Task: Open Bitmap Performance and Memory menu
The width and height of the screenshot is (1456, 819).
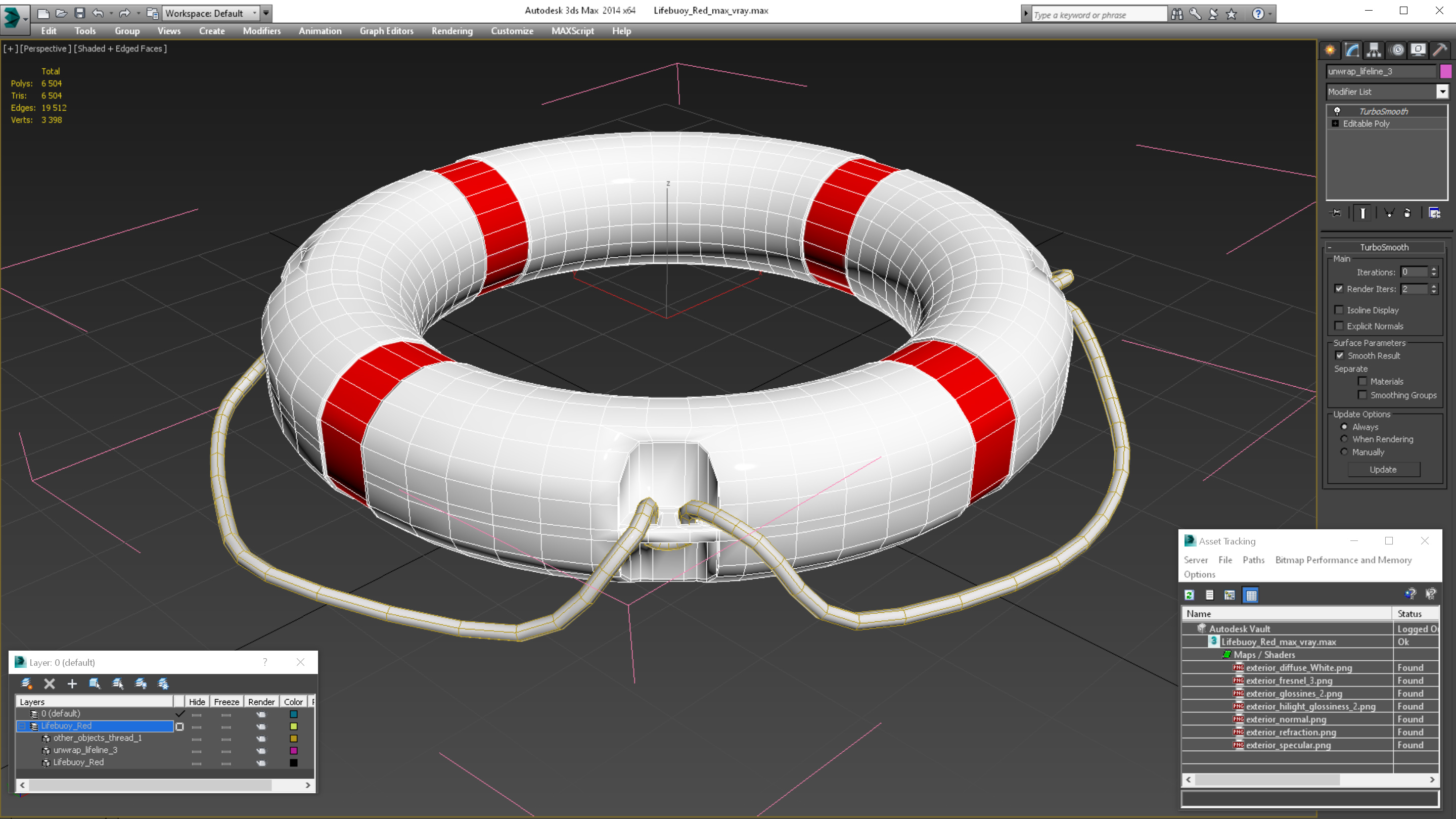Action: tap(1344, 560)
